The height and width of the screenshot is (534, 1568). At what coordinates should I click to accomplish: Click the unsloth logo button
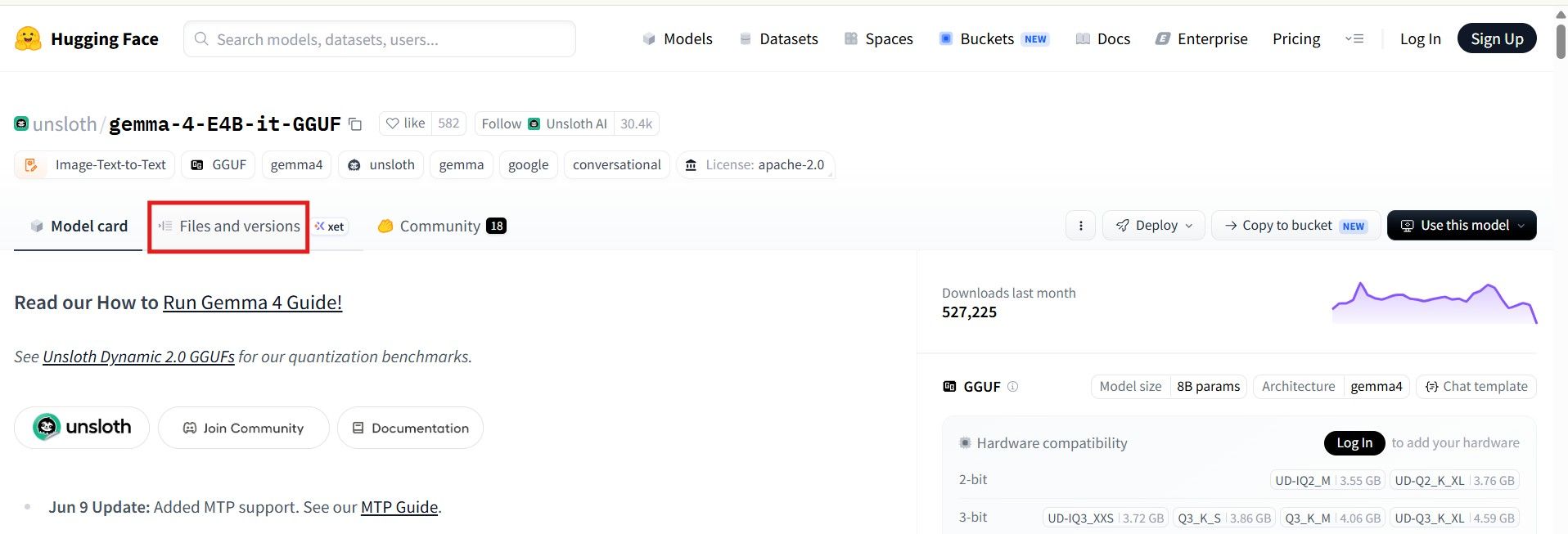tap(82, 427)
